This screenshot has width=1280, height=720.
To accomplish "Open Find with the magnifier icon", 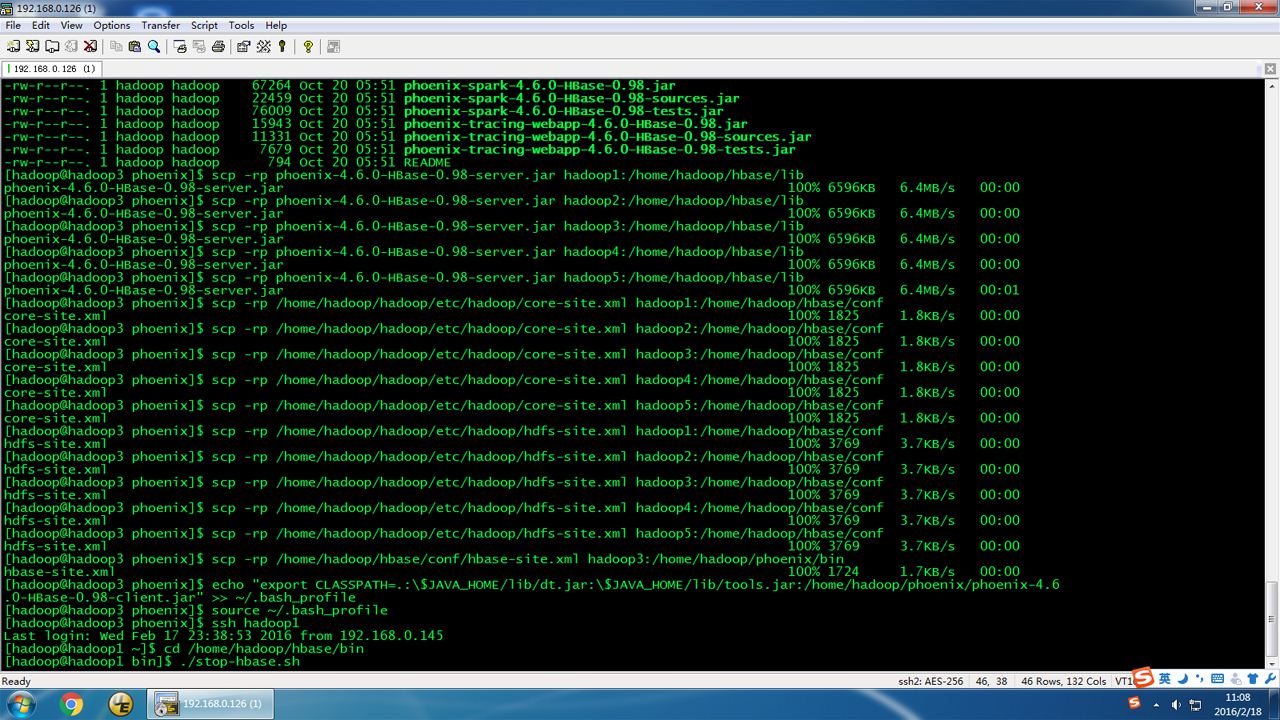I will coord(154,46).
